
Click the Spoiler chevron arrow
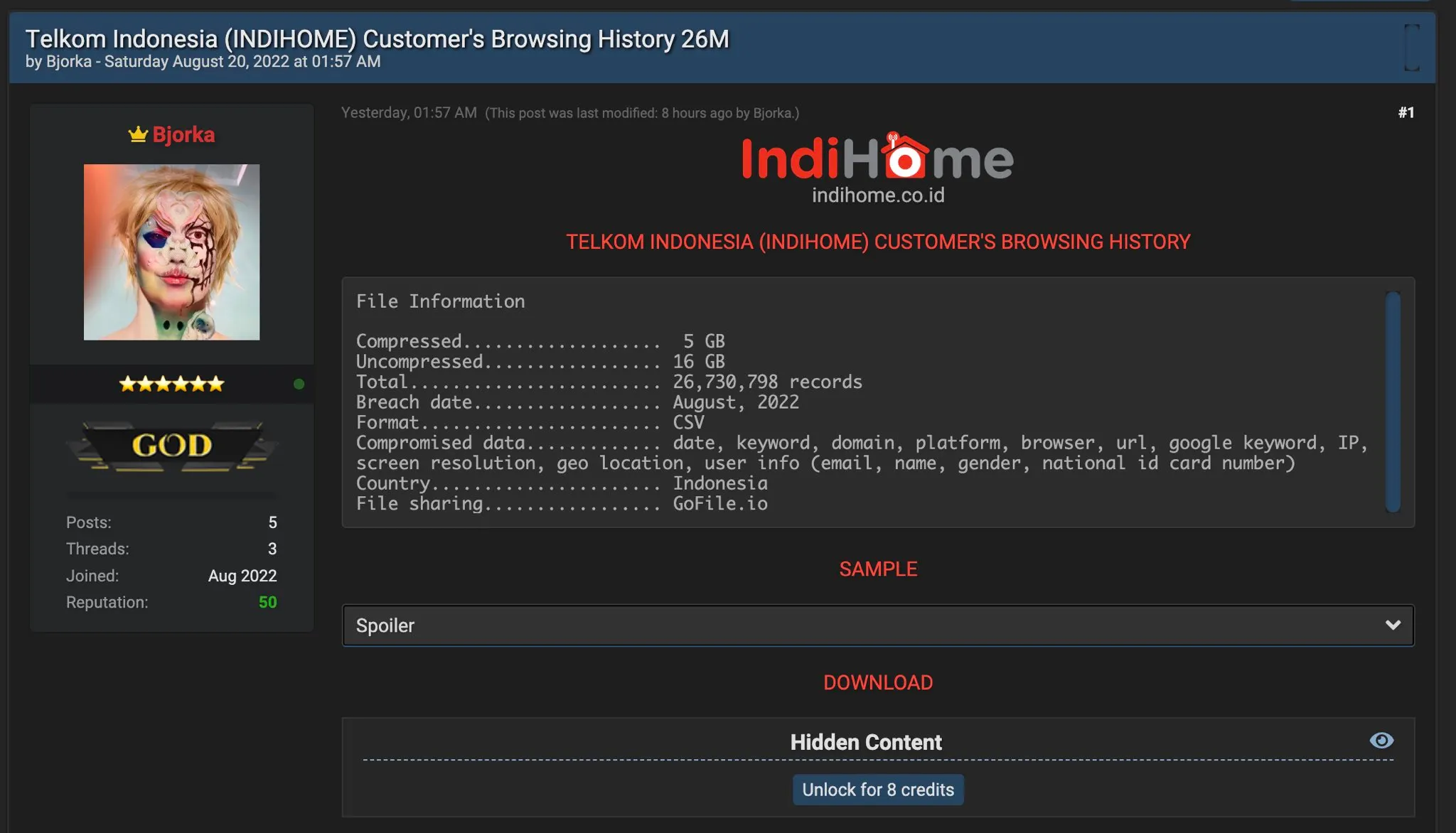click(x=1392, y=625)
